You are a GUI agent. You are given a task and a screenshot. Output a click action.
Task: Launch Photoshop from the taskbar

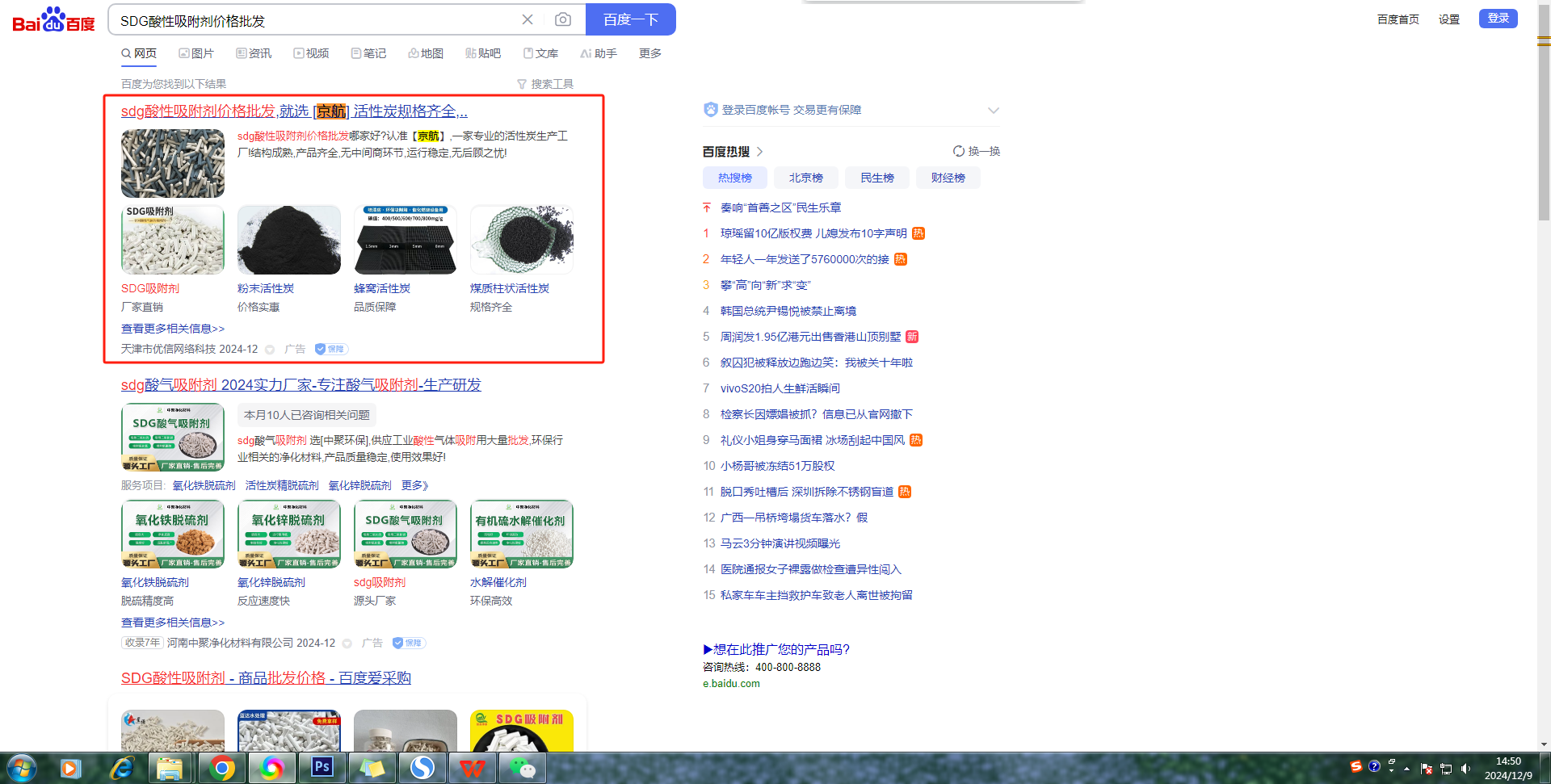(322, 768)
